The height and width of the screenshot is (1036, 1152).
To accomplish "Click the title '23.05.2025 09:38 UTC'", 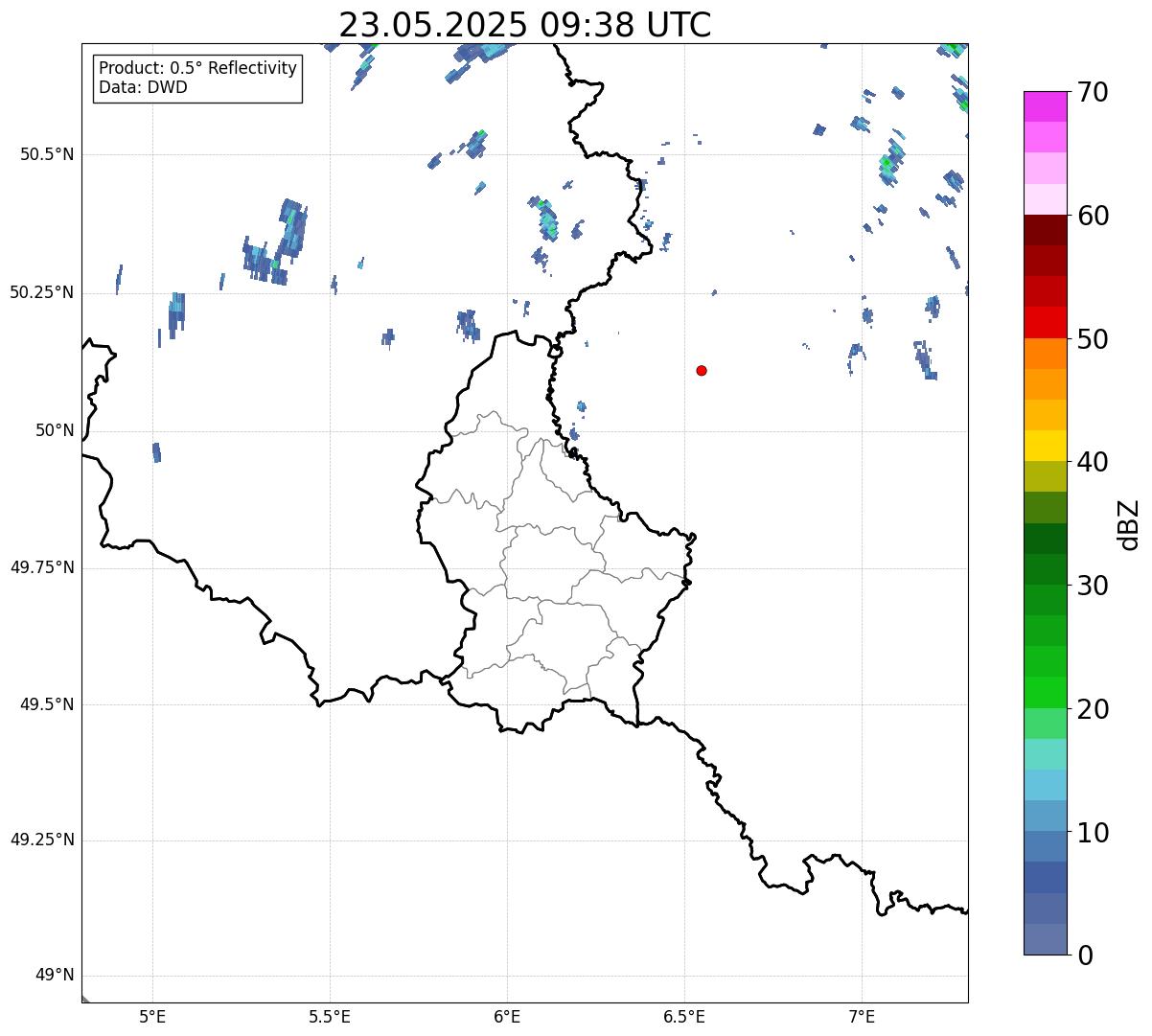I will click(x=525, y=25).
